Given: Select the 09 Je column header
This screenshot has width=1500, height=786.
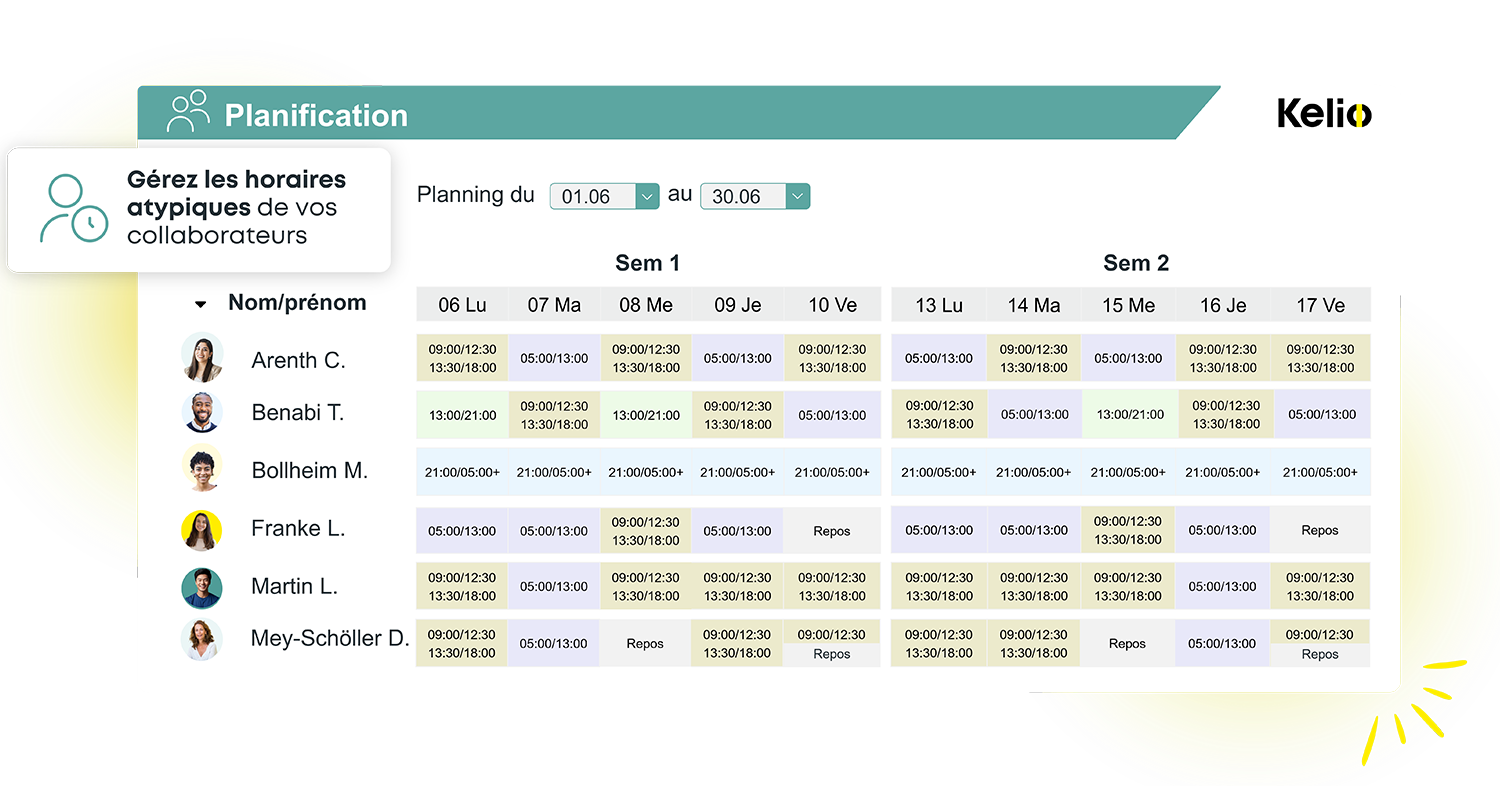Looking at the screenshot, I should tap(737, 305).
